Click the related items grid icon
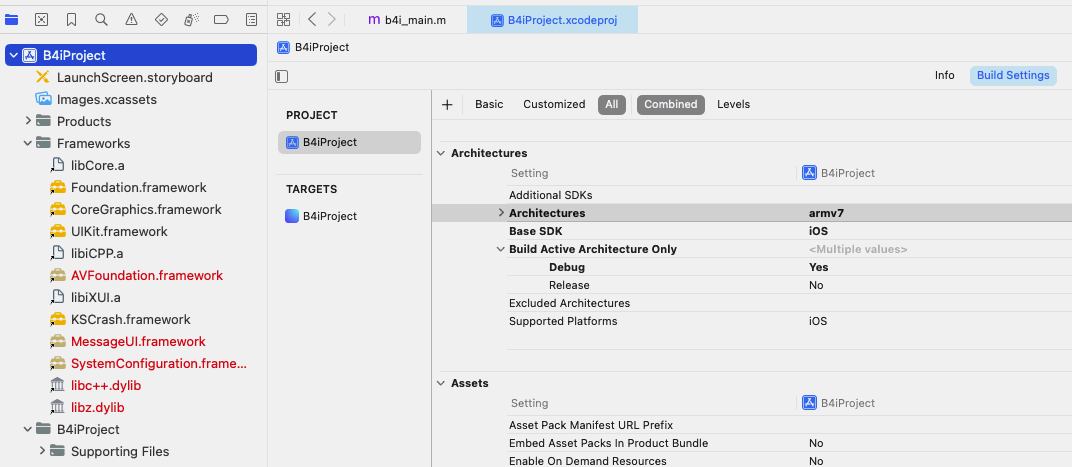Image resolution: width=1072 pixels, height=467 pixels. [283, 19]
